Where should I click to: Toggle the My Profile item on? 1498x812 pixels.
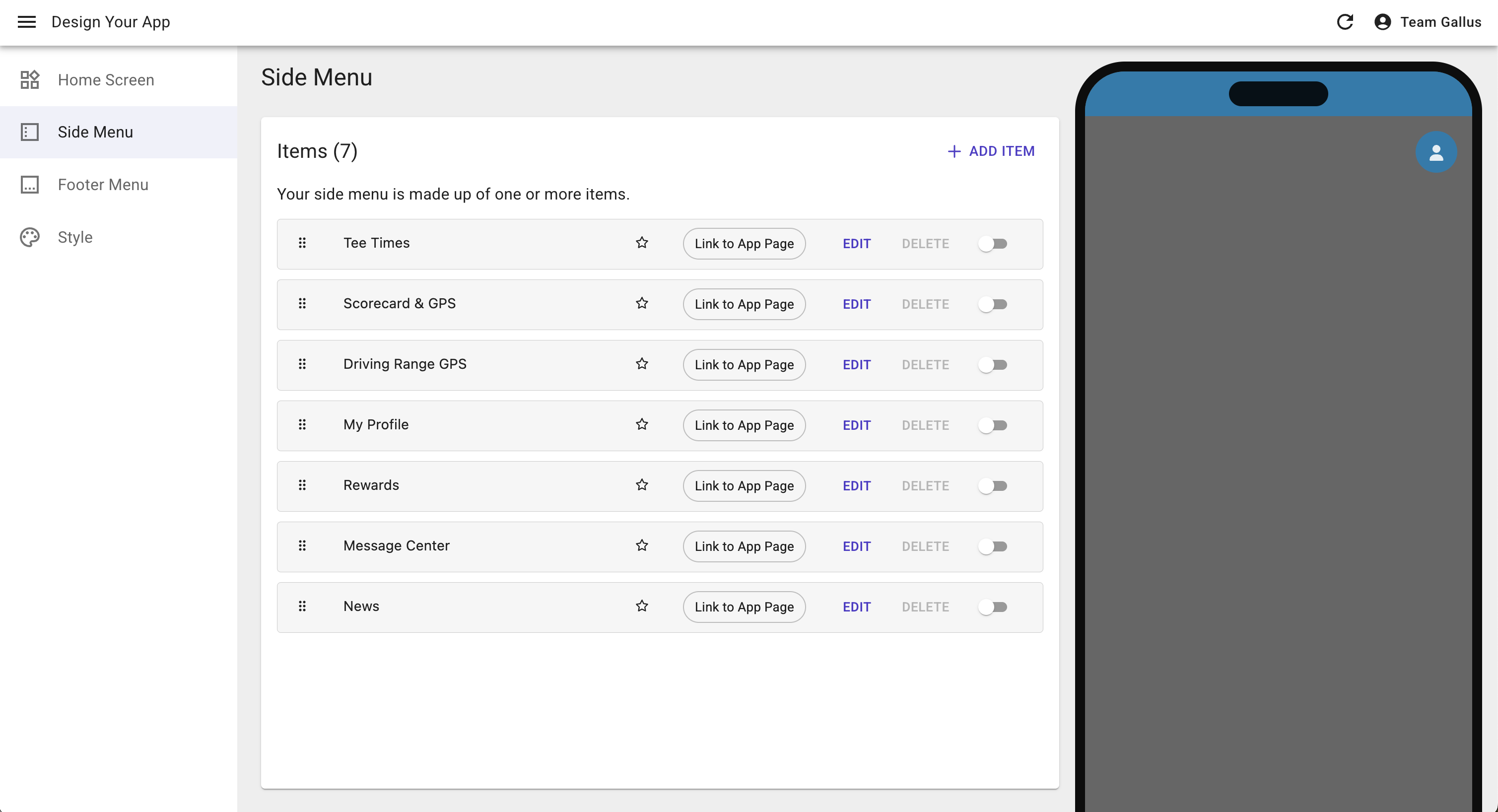tap(993, 425)
